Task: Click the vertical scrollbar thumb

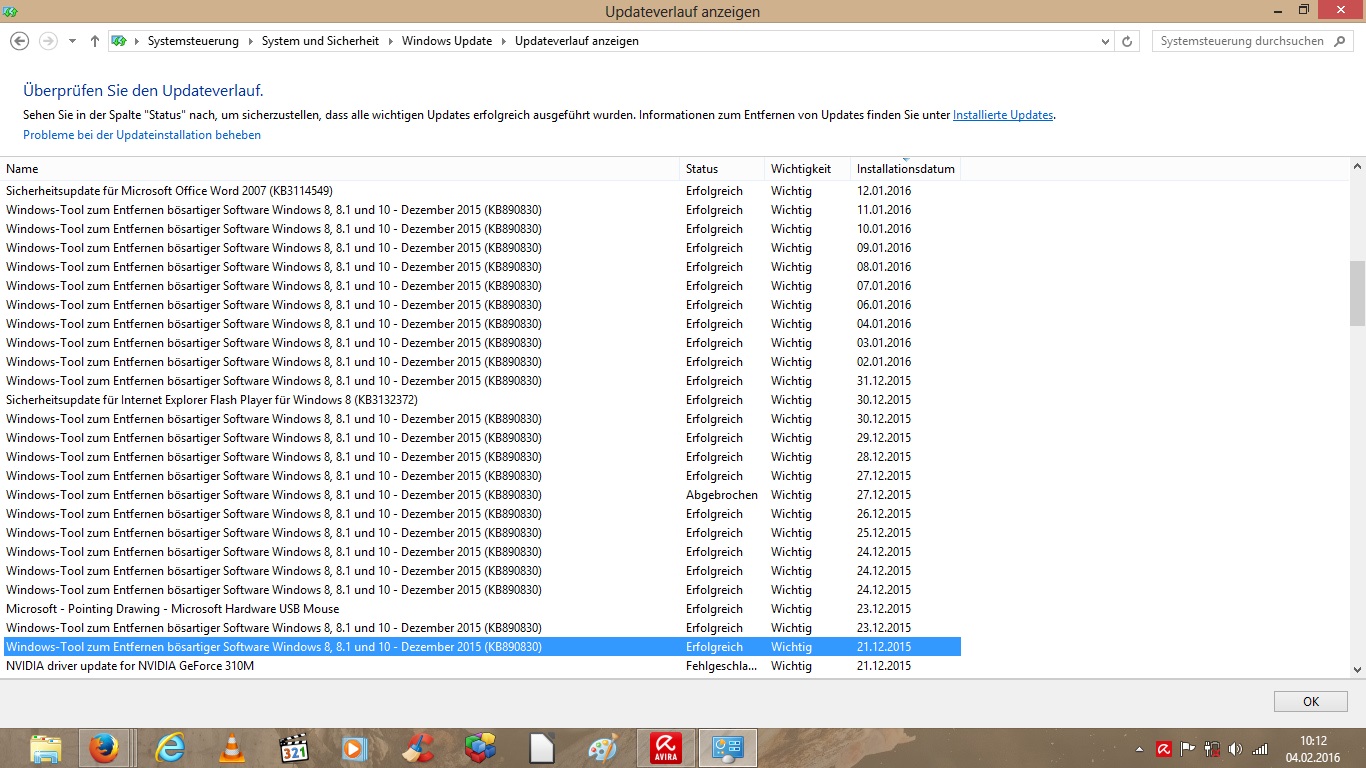Action: pyautogui.click(x=1357, y=292)
